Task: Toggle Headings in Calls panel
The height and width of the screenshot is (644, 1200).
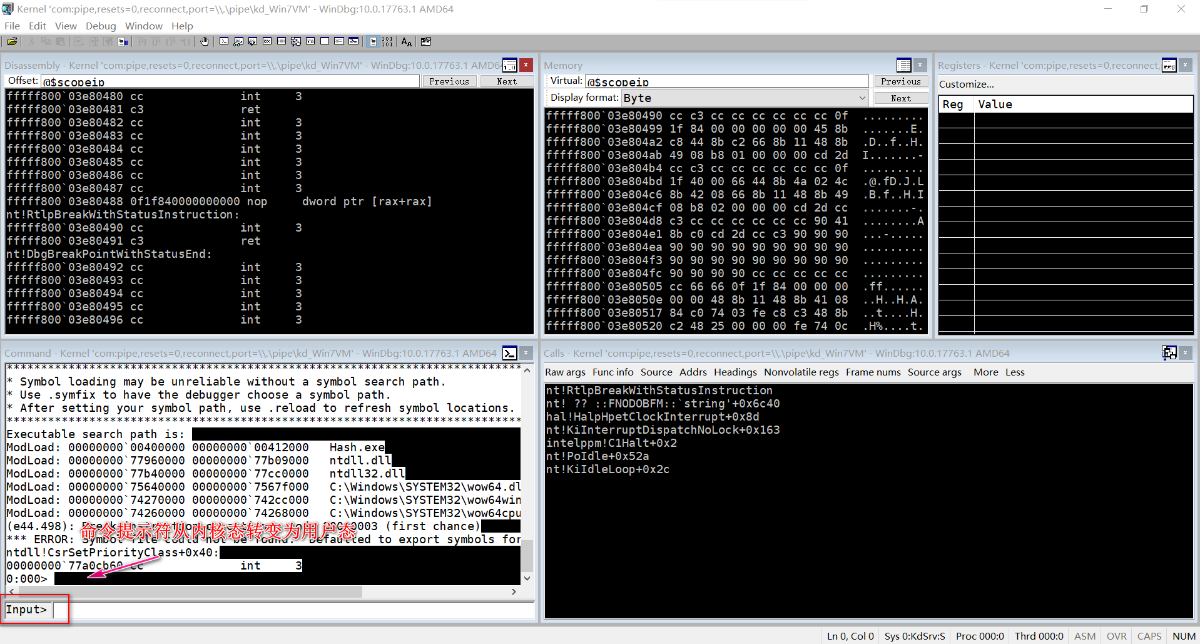Action: pyautogui.click(x=735, y=372)
